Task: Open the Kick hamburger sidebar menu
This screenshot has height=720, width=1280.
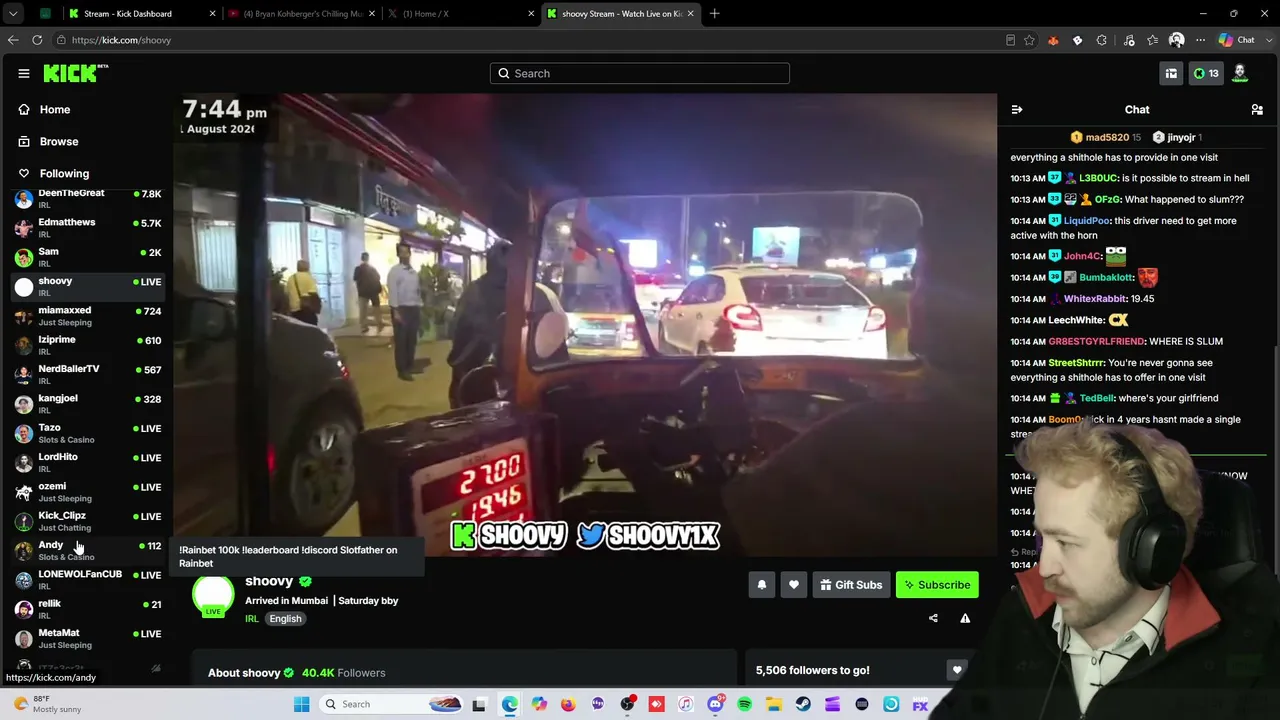Action: (x=24, y=73)
